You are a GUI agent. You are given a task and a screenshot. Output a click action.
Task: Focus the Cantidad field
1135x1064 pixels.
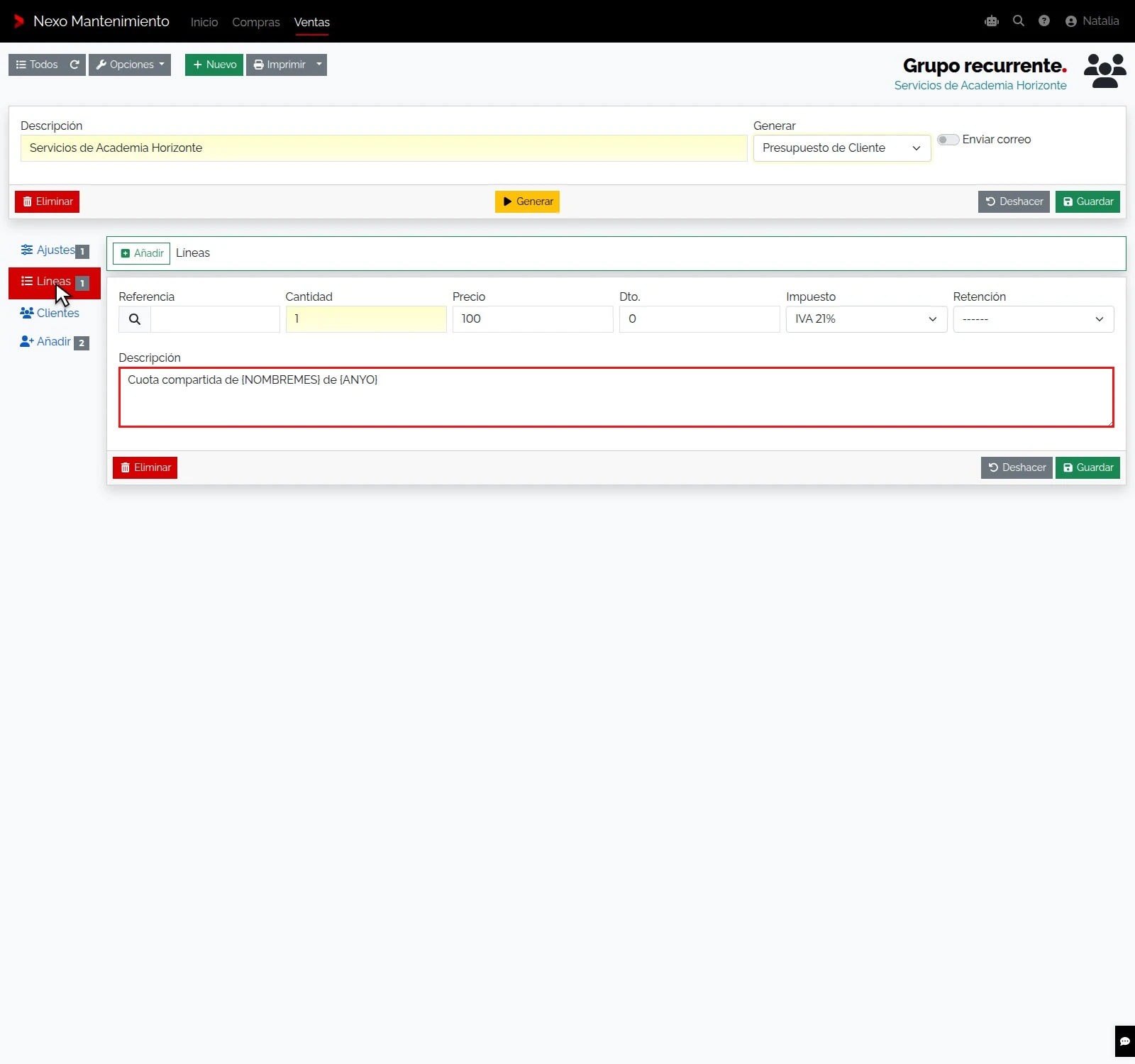point(366,319)
